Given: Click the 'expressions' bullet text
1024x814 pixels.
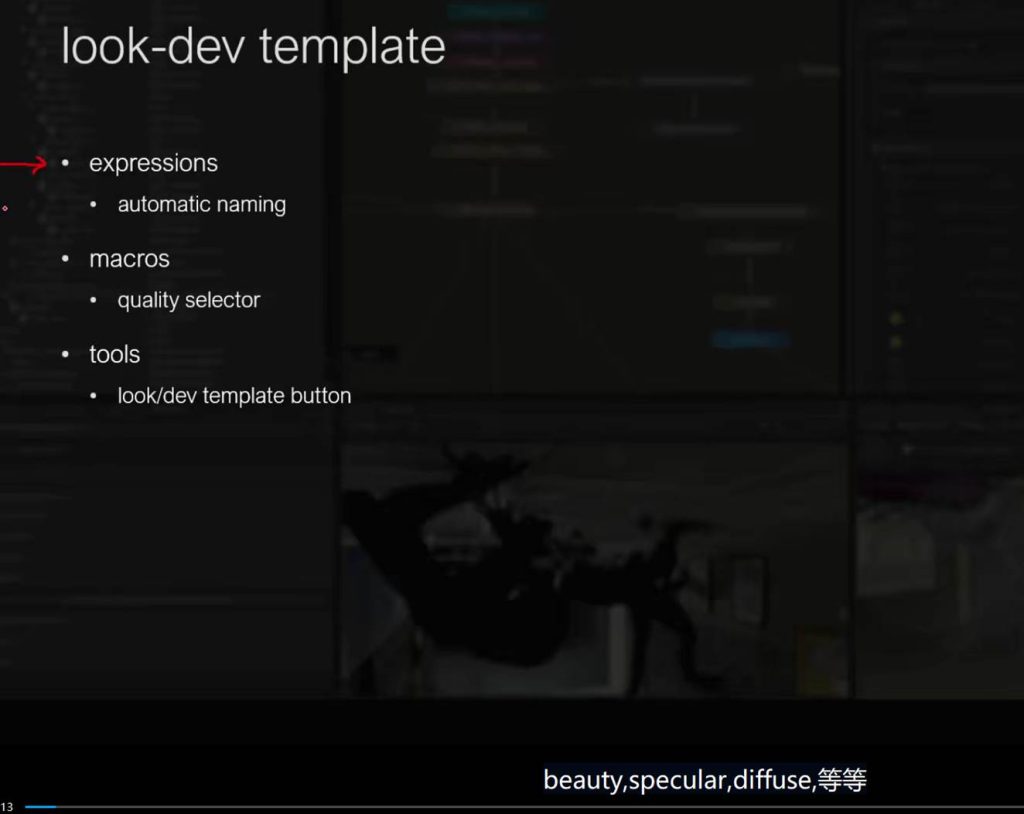Looking at the screenshot, I should tap(153, 163).
